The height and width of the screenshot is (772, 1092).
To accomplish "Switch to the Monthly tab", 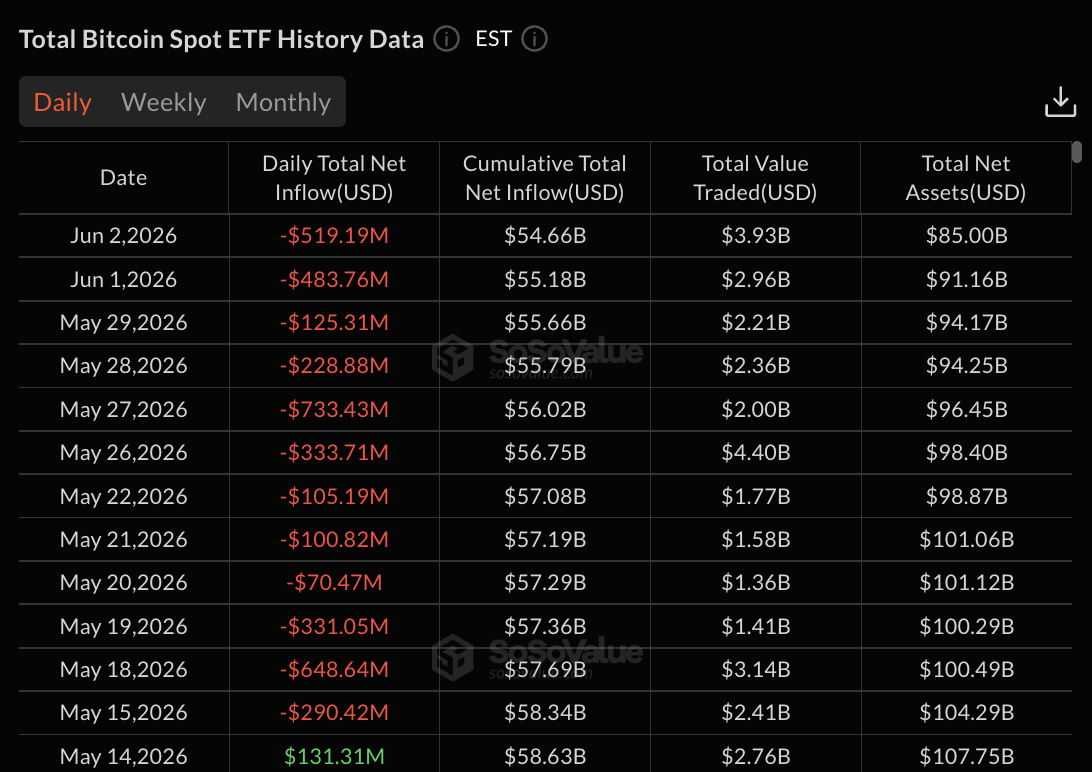I will tap(283, 102).
